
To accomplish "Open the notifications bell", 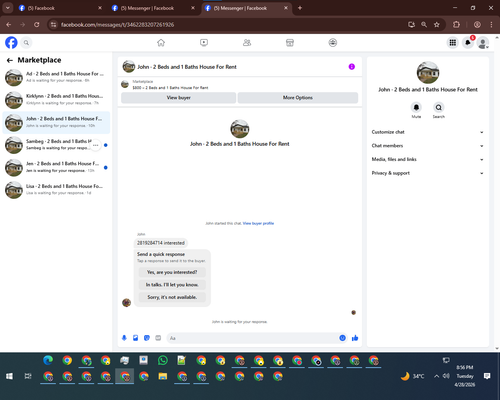I will coord(468,43).
